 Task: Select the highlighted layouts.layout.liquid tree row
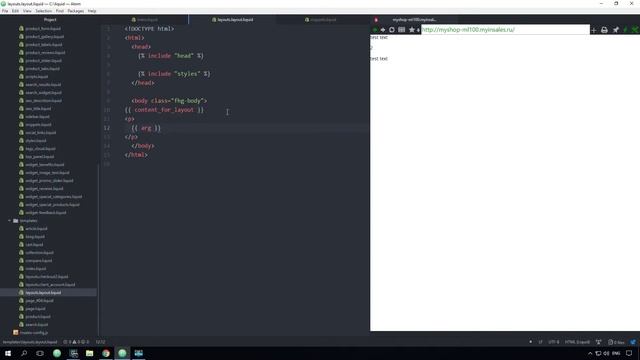click(48, 293)
